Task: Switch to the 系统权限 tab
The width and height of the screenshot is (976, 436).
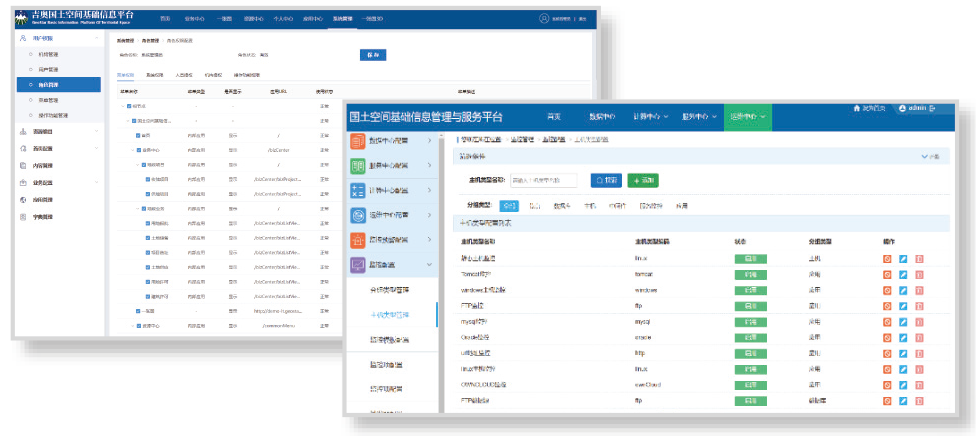Action: (155, 75)
